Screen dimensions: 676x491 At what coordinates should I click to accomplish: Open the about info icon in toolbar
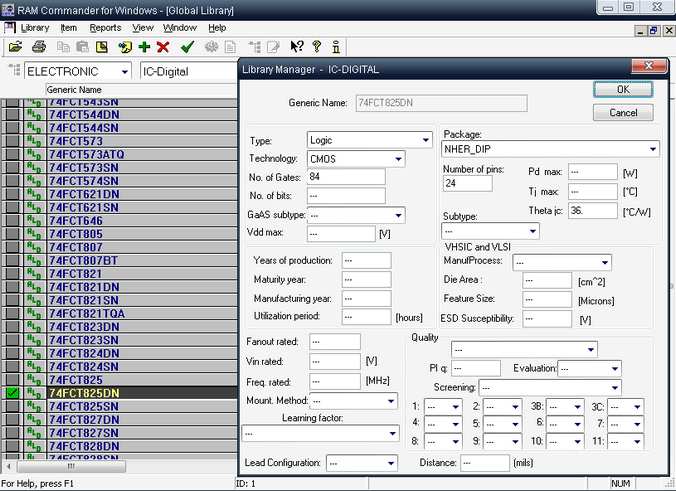(336, 47)
